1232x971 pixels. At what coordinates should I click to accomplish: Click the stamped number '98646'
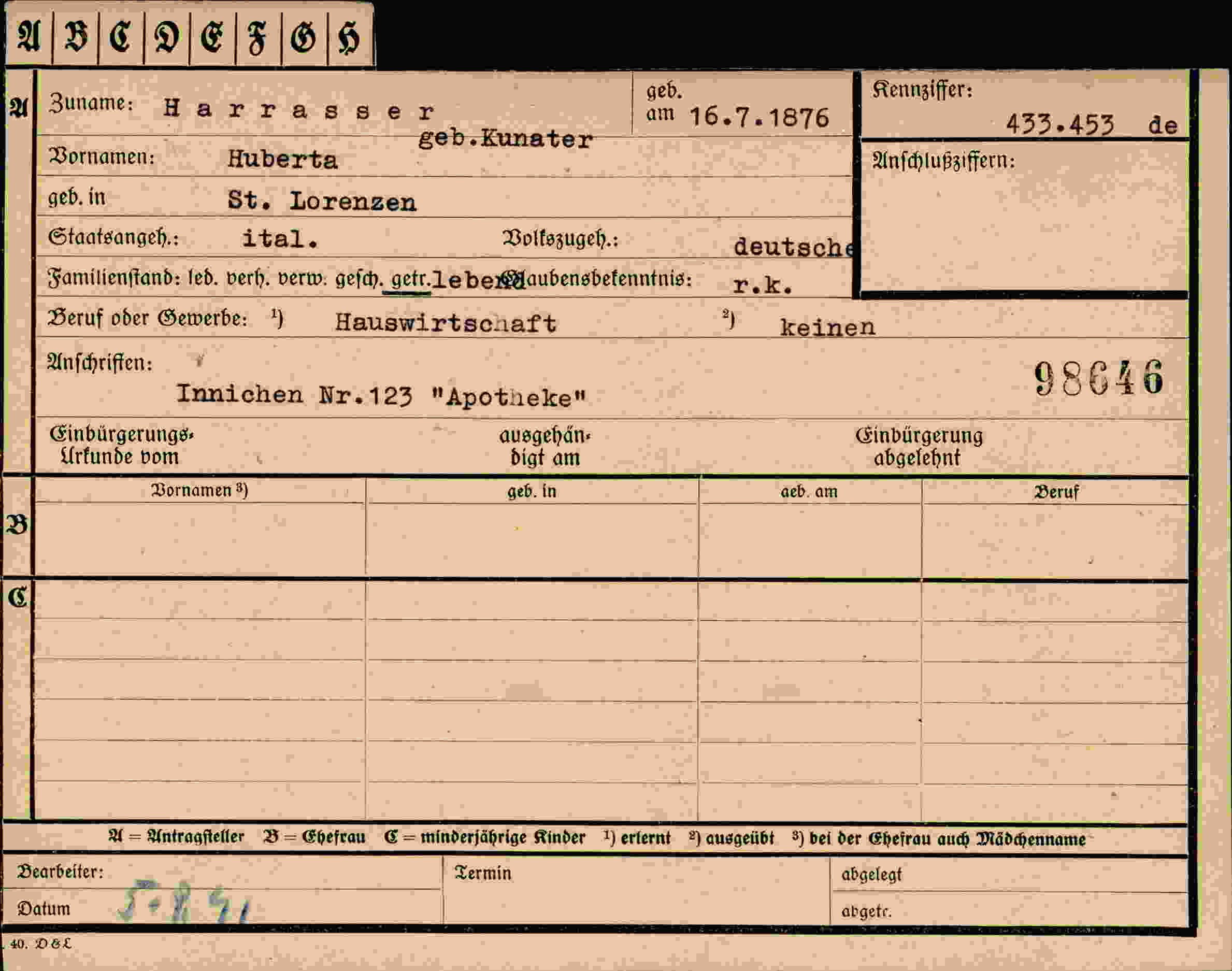tap(1098, 378)
